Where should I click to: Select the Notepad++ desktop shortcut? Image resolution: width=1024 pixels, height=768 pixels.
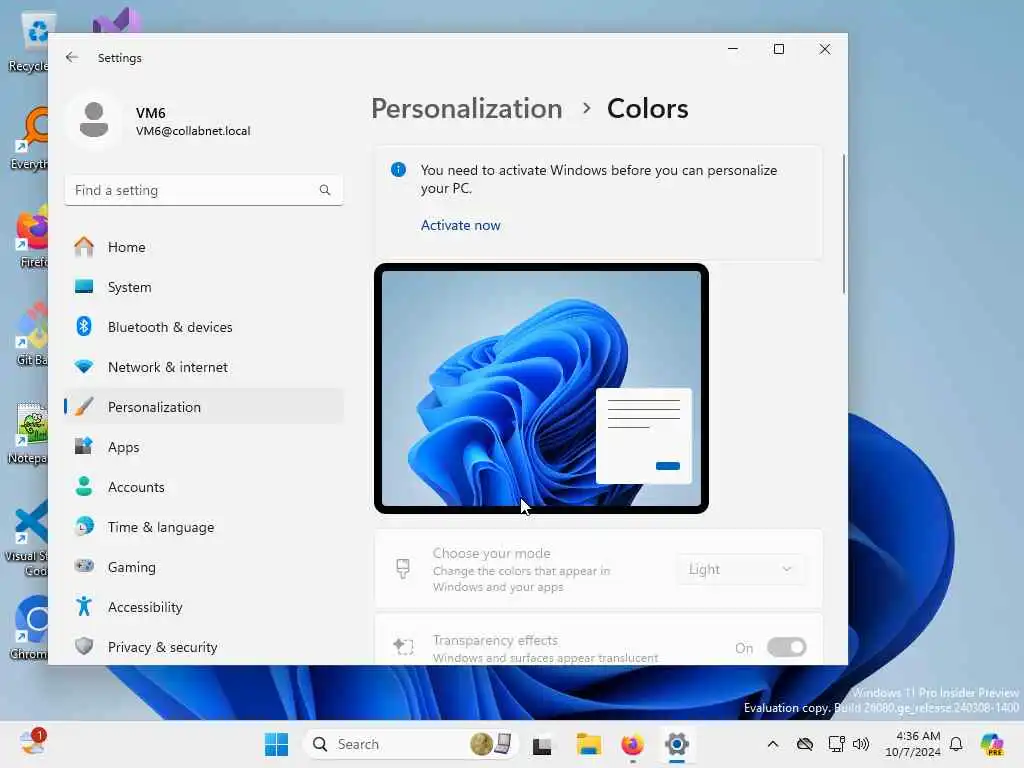pyautogui.click(x=27, y=434)
